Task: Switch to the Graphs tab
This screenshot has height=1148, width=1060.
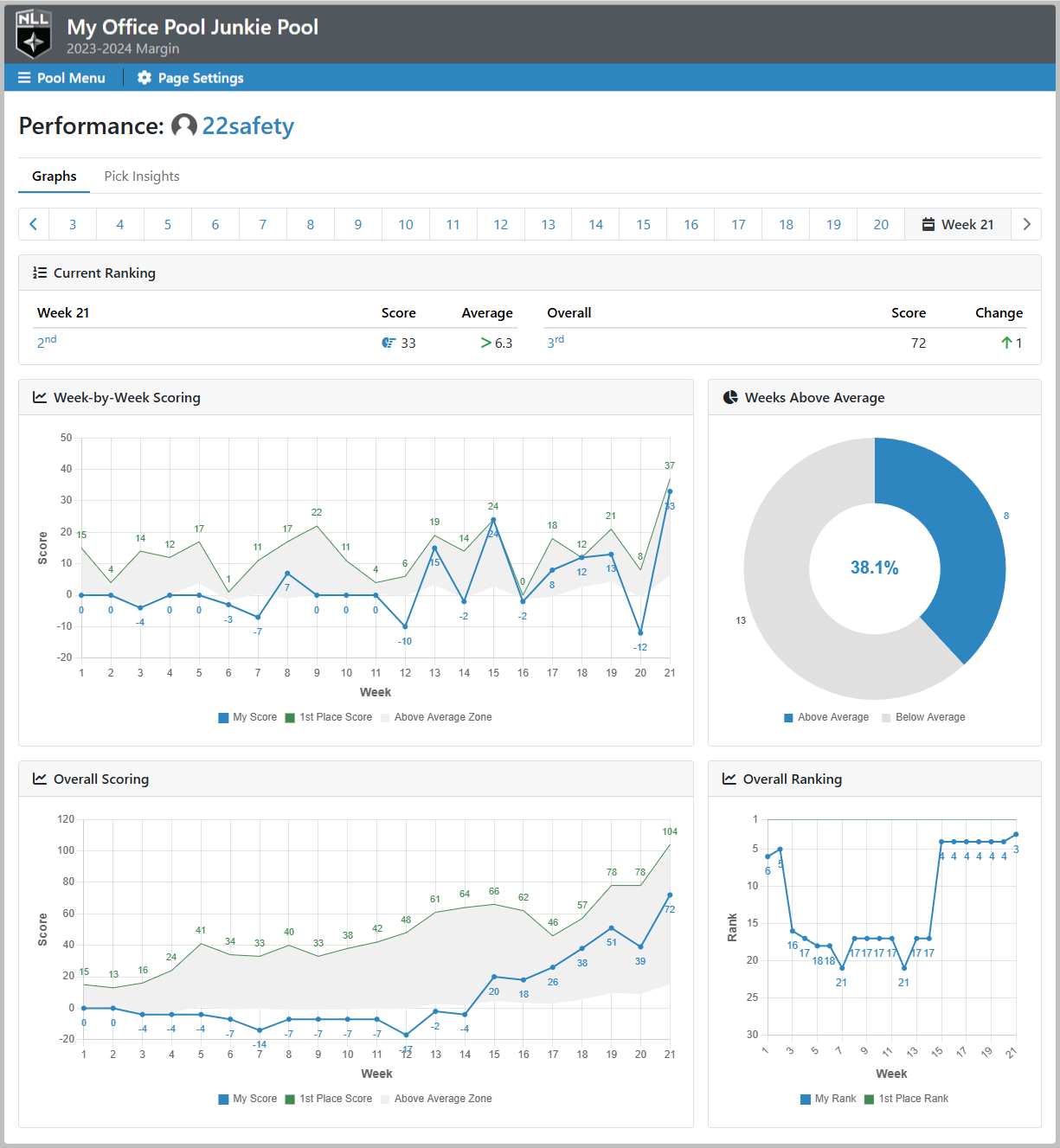Action: (55, 176)
